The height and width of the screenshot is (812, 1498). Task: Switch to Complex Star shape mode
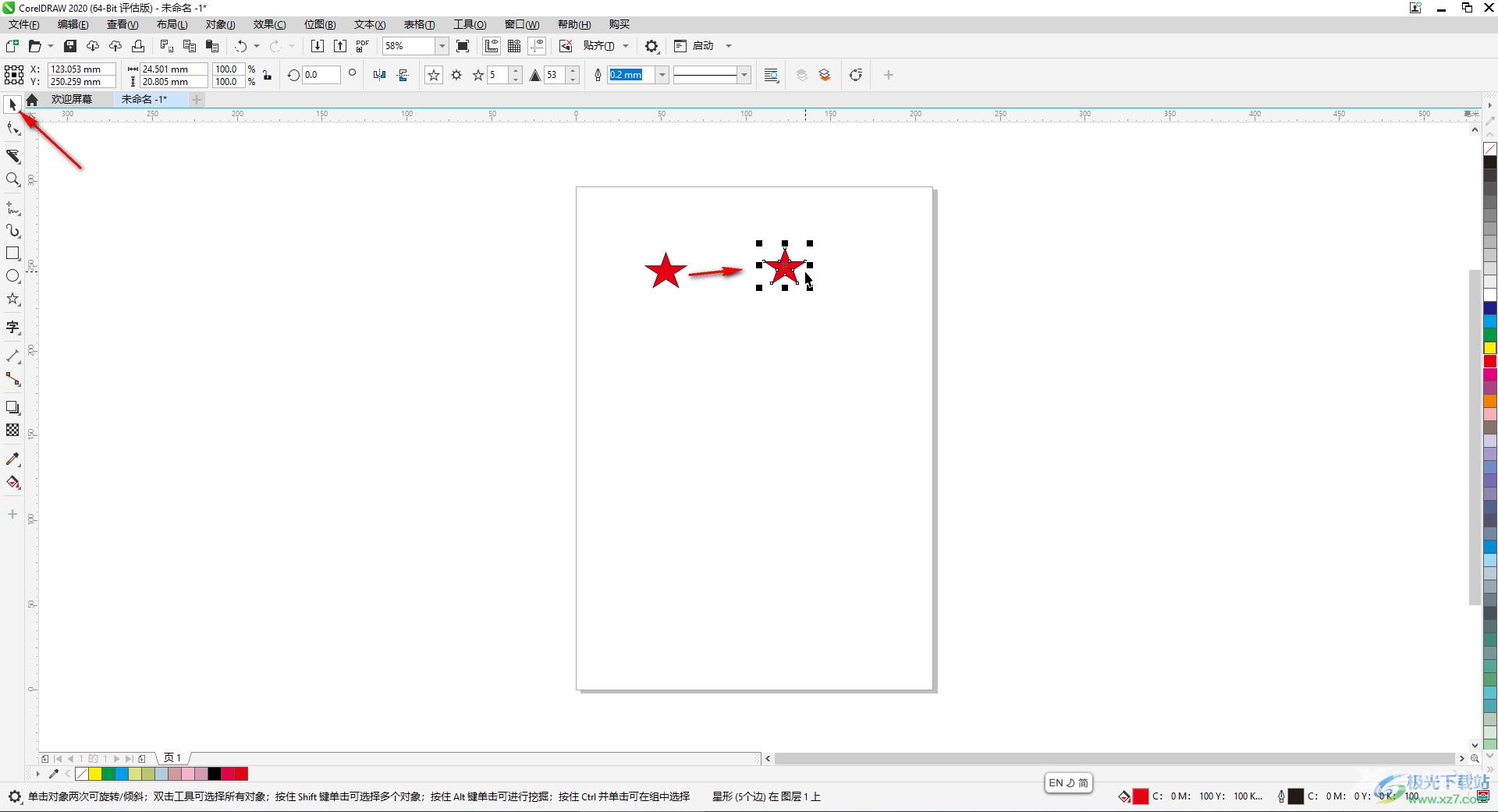coord(456,75)
